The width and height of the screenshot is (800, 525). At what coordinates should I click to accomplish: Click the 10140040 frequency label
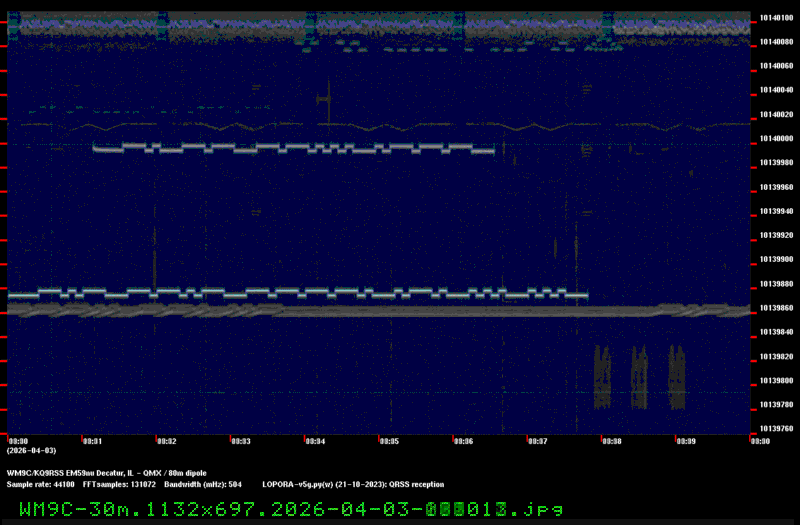(x=776, y=90)
